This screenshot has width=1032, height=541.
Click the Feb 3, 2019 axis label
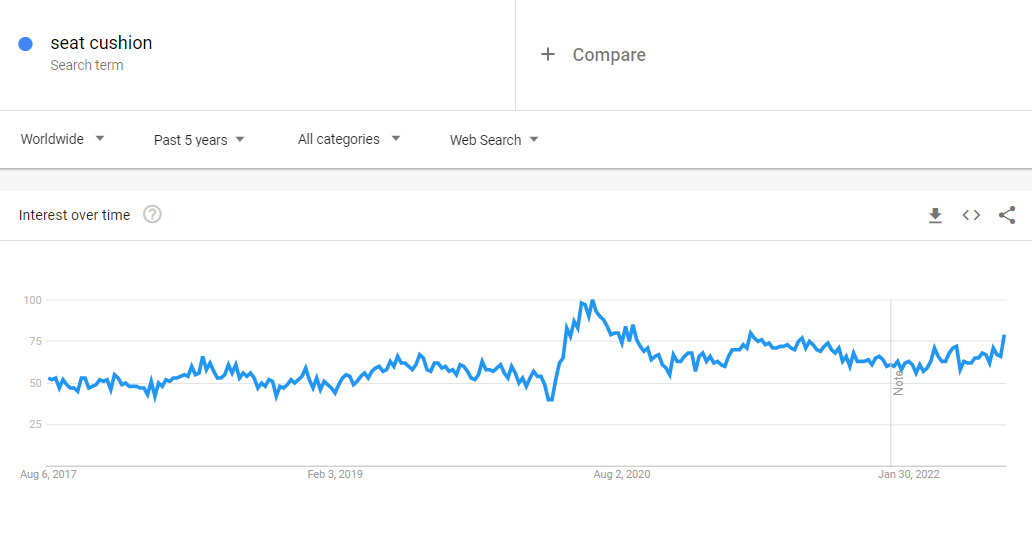pyautogui.click(x=335, y=474)
